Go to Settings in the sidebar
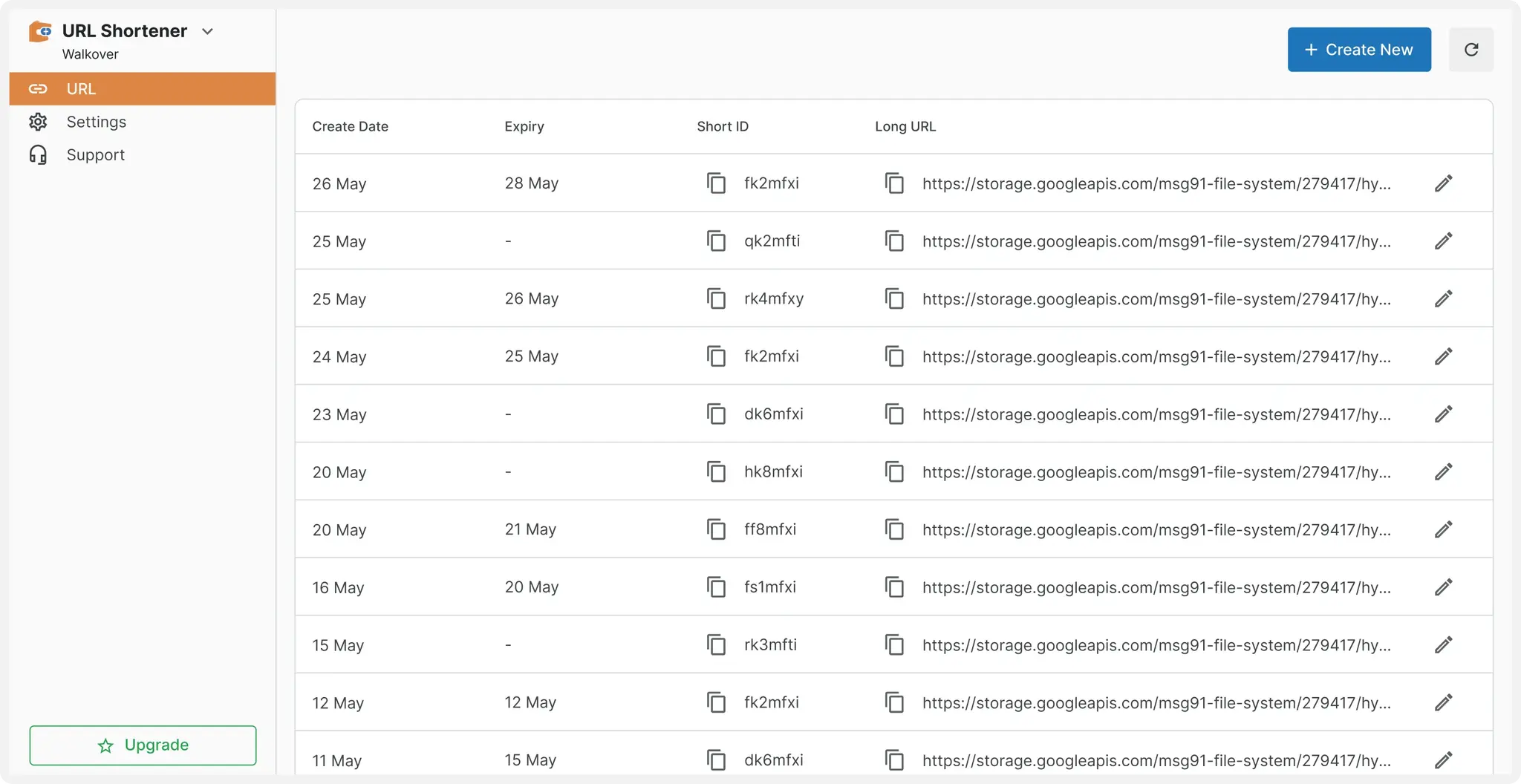1521x784 pixels. click(96, 122)
